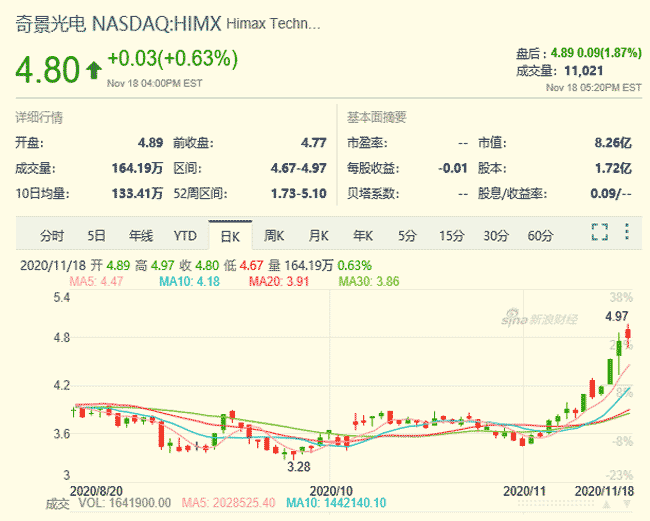Click the fullscreen expand chart icon
650x521 pixels.
(600, 232)
